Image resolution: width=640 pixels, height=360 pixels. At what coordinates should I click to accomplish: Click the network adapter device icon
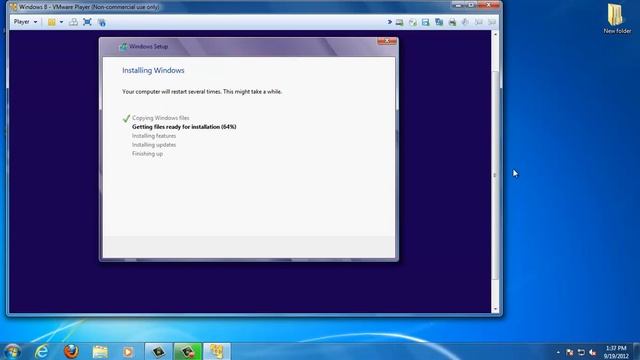click(x=439, y=22)
